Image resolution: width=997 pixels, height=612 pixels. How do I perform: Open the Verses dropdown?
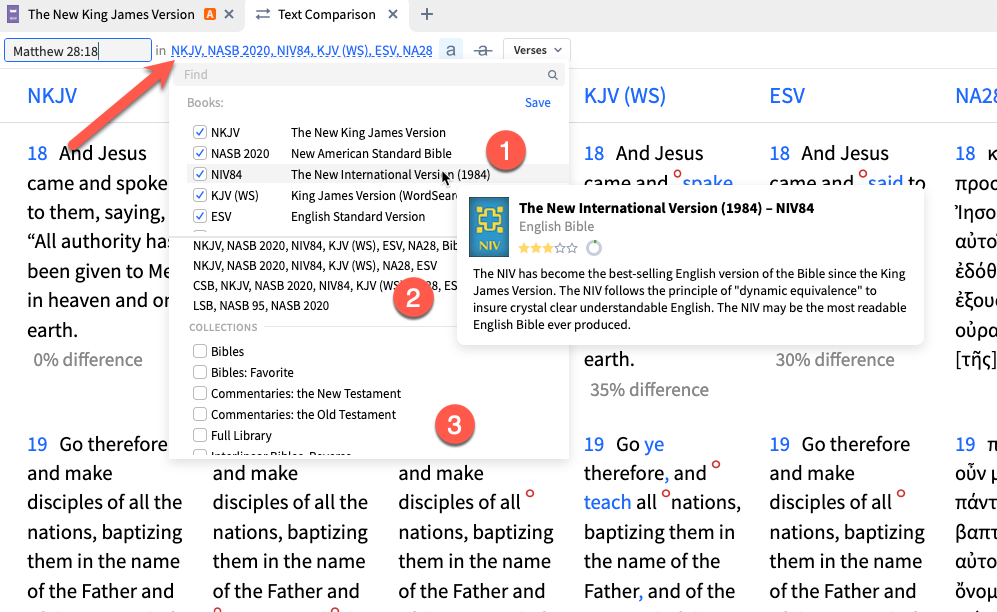[537, 50]
